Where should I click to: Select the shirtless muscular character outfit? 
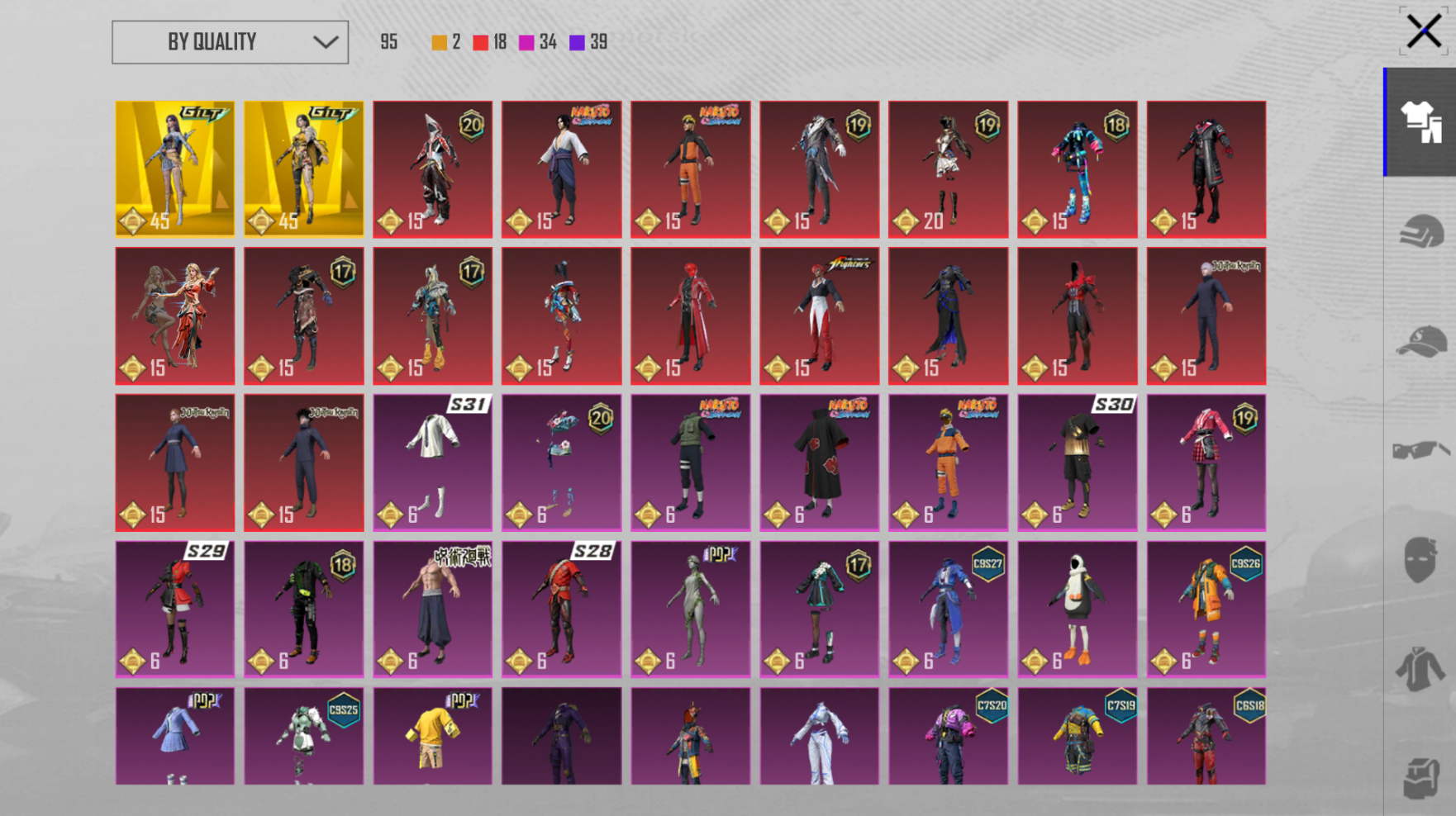[x=433, y=610]
